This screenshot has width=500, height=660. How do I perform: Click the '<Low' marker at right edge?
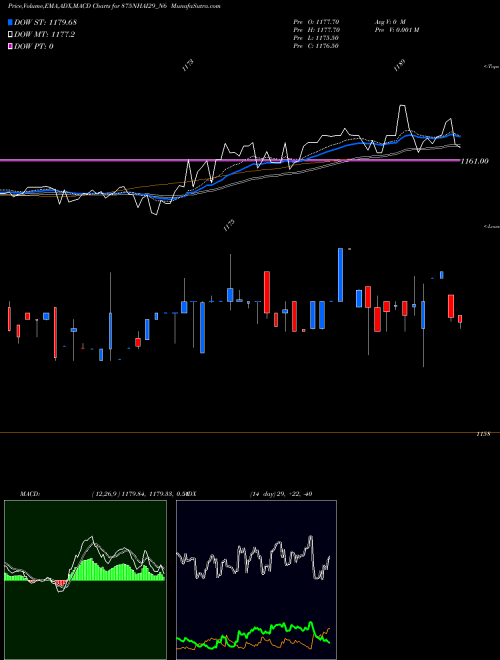(x=492, y=226)
